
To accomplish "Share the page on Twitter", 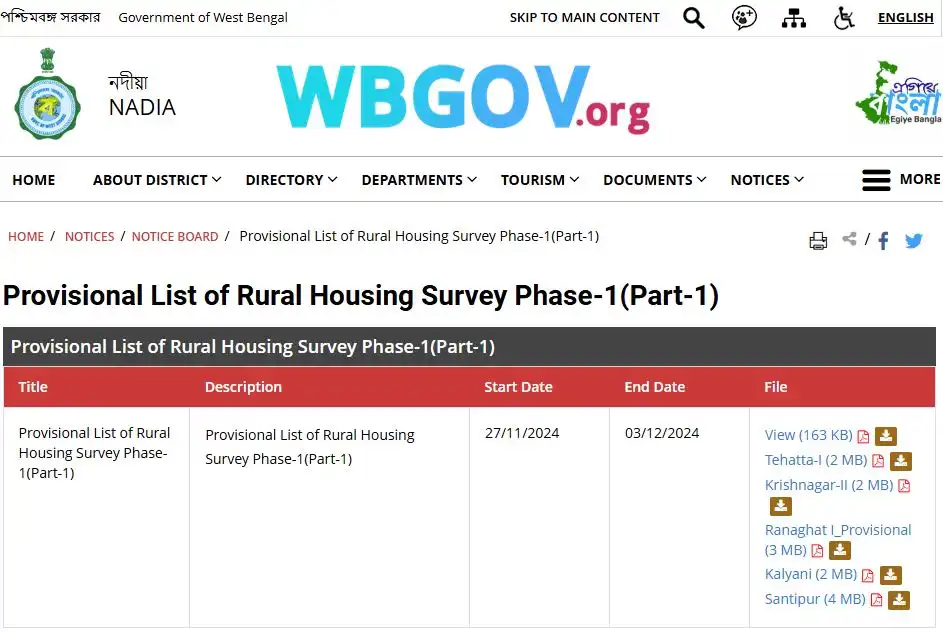I will tap(913, 241).
